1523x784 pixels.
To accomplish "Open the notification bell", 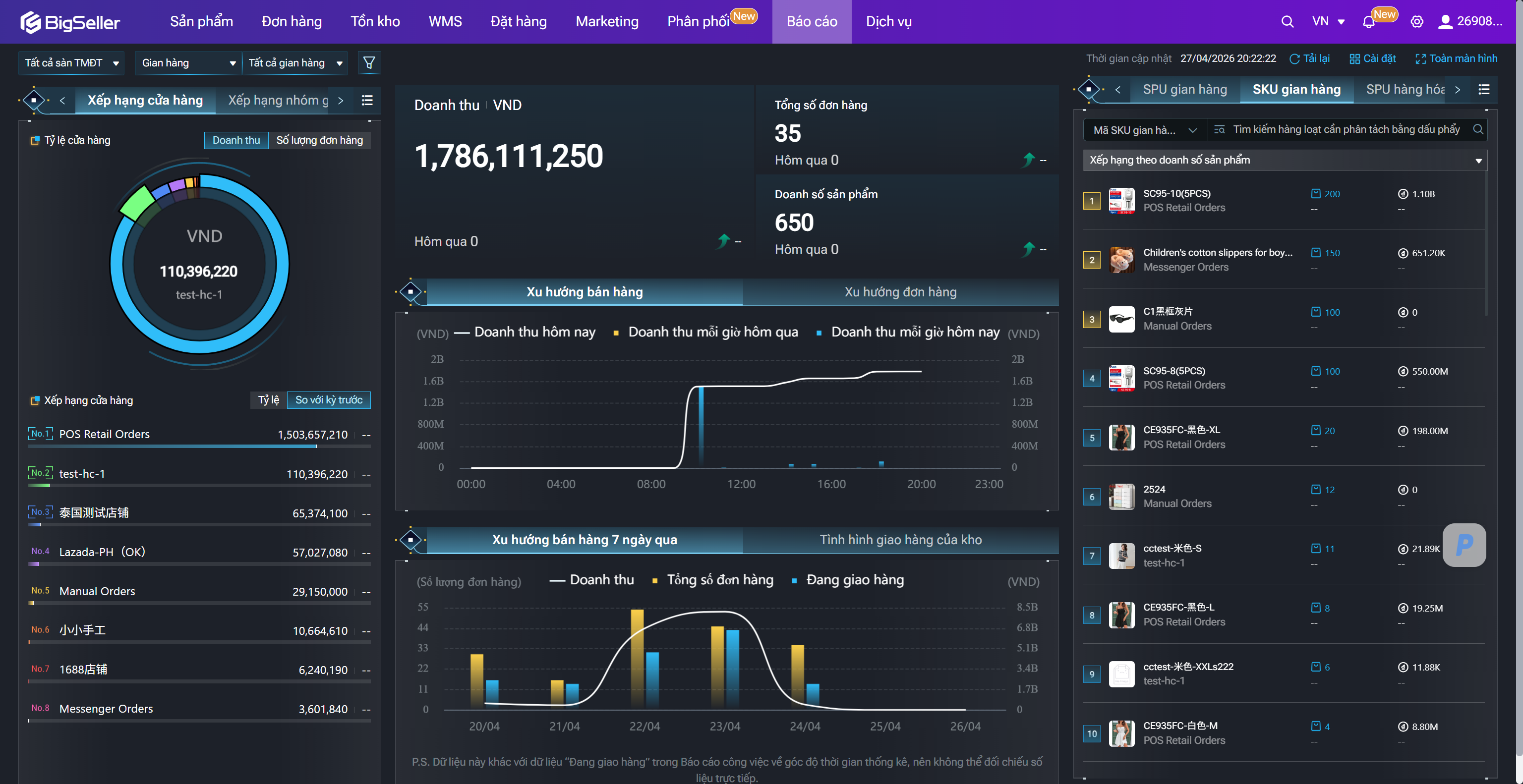I will [x=1368, y=22].
